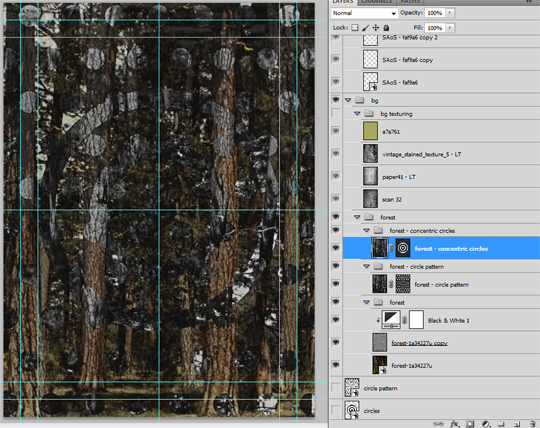Create a new layer icon
Viewport: 540px width, 428px height.
pos(517,424)
